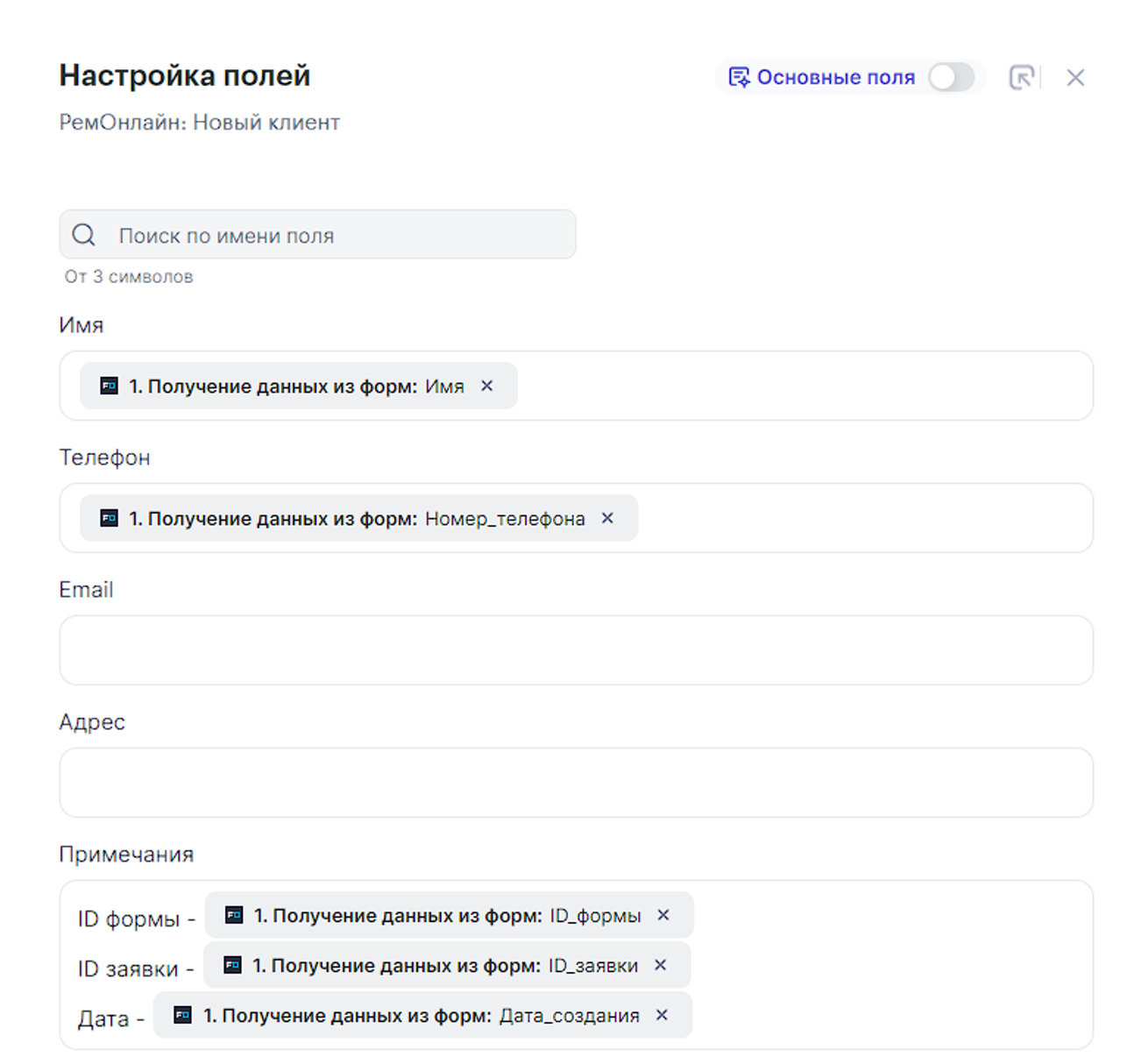
Task: Toggle the Основные поля switch
Action: click(952, 77)
